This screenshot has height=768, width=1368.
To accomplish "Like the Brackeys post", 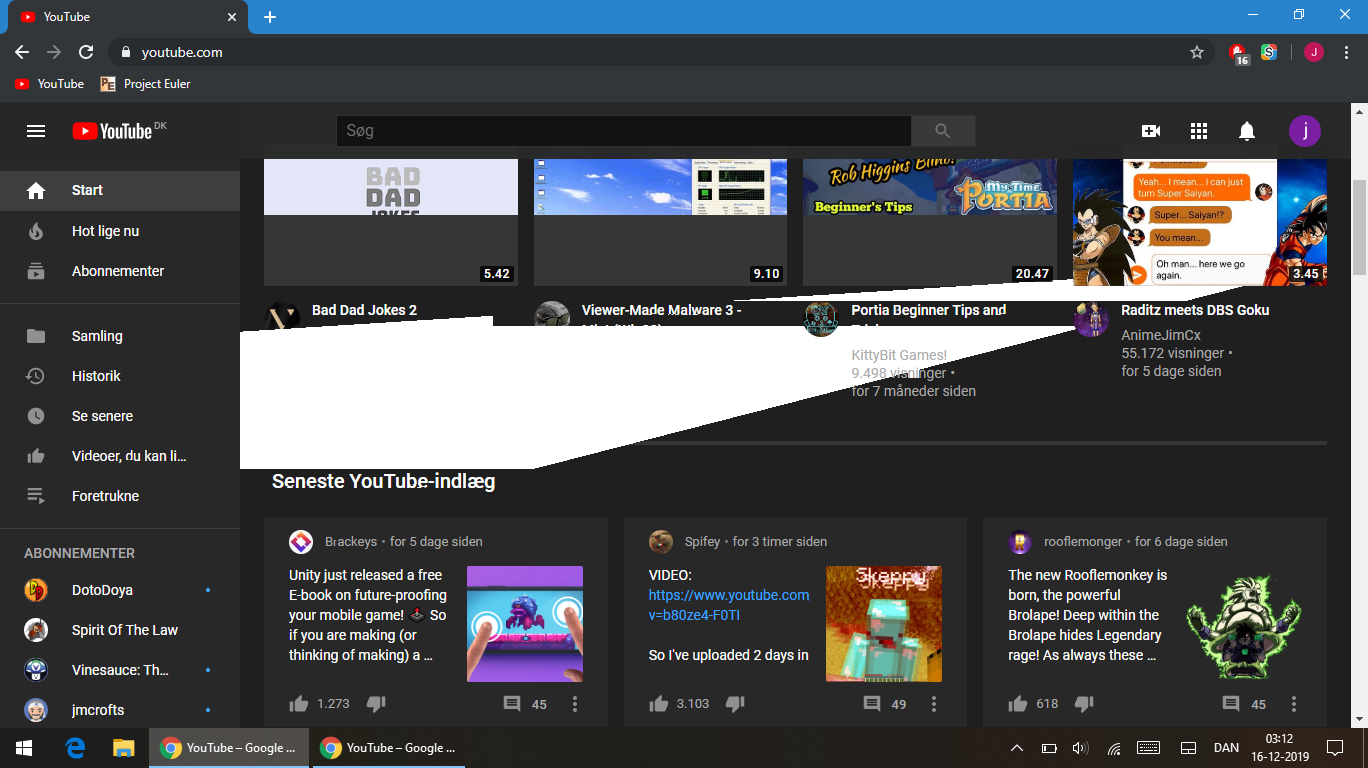I will [299, 704].
